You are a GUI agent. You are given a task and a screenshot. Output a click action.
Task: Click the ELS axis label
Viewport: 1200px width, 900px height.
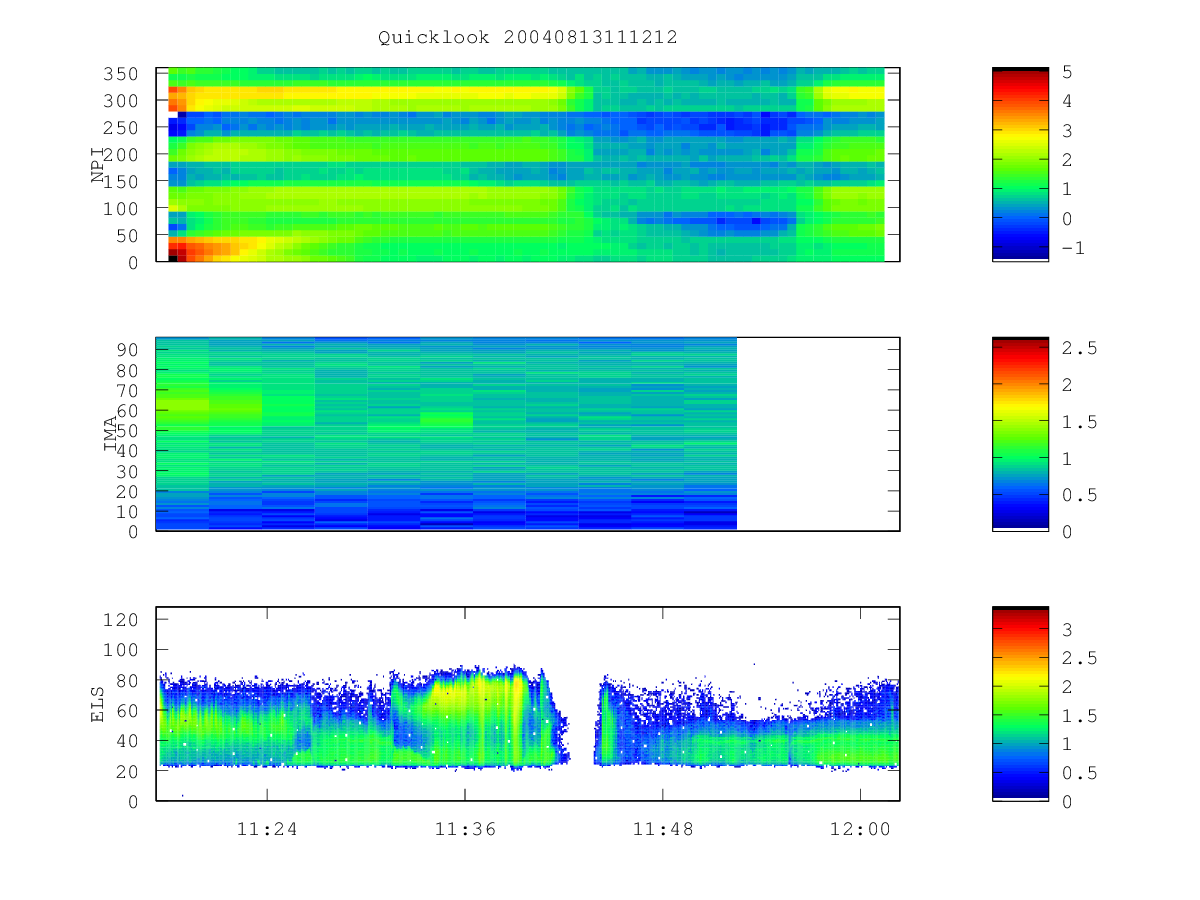[98, 703]
